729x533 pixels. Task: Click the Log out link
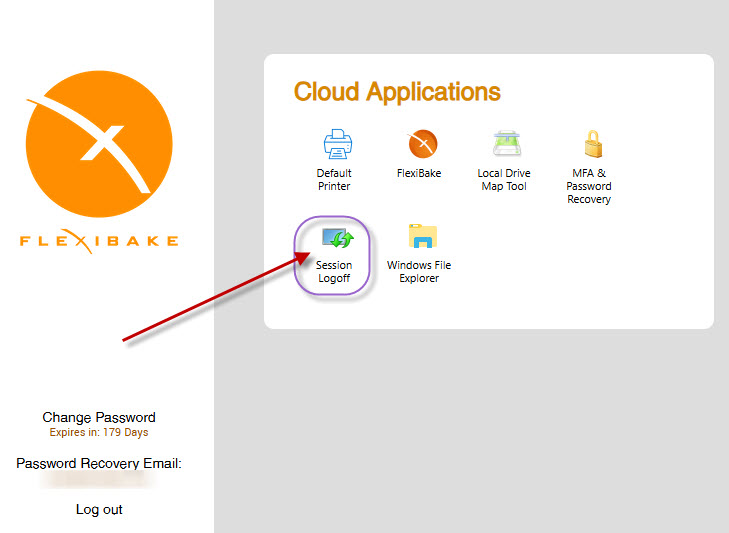(99, 509)
